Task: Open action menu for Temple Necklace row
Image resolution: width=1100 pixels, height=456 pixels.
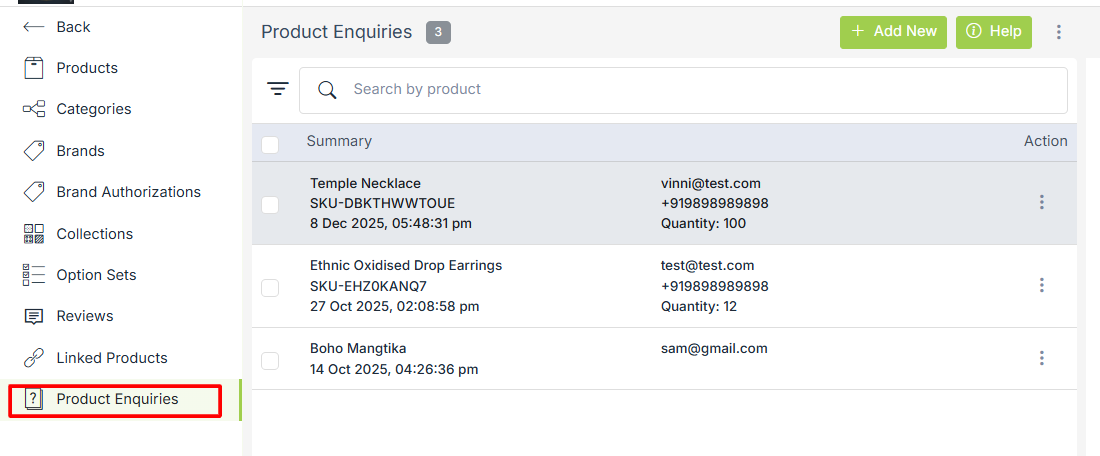Action: (x=1041, y=203)
